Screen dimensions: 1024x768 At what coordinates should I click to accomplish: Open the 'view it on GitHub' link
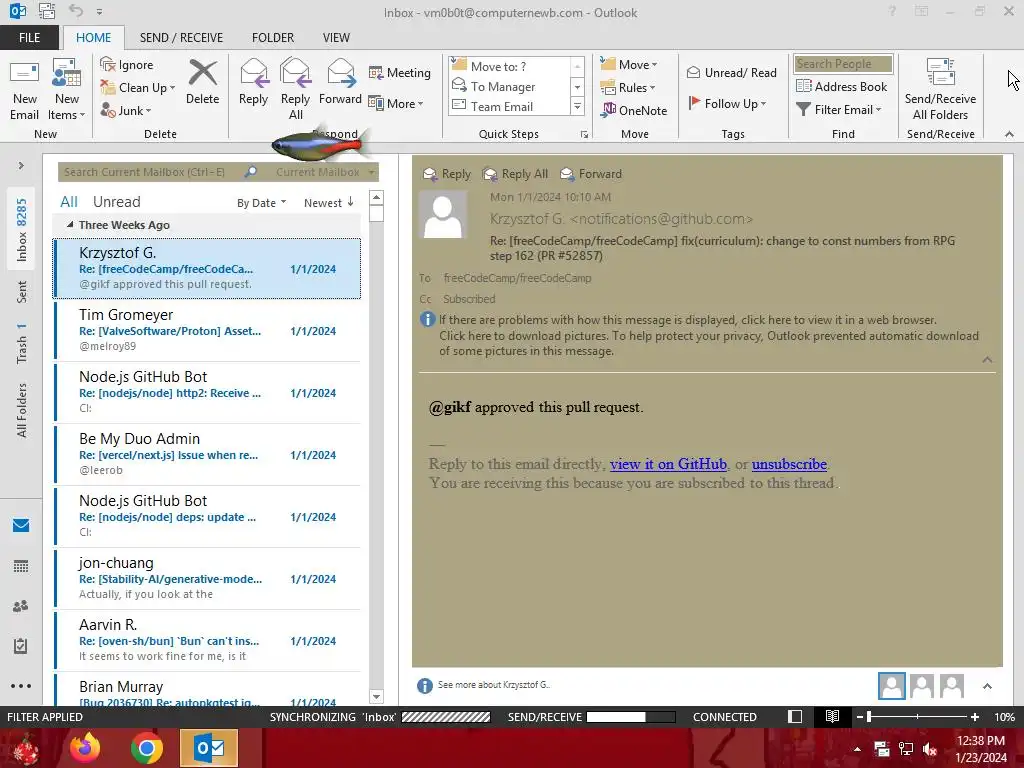tap(668, 464)
